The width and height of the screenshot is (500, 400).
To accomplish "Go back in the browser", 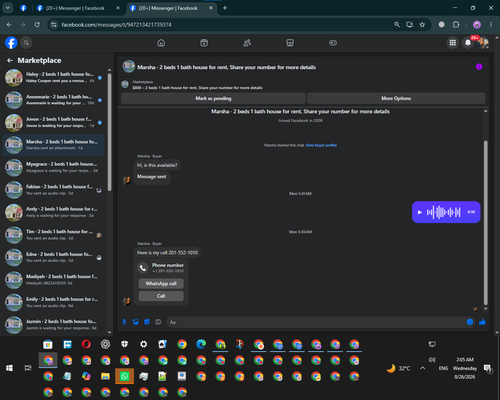I will (x=9, y=25).
